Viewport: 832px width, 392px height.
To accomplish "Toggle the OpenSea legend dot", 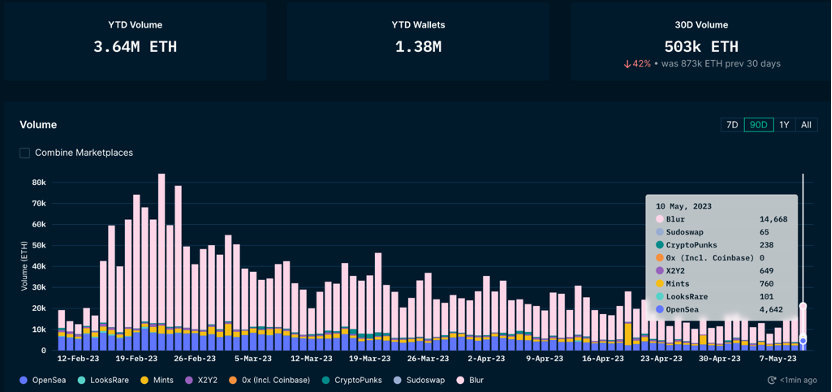I will (23, 380).
